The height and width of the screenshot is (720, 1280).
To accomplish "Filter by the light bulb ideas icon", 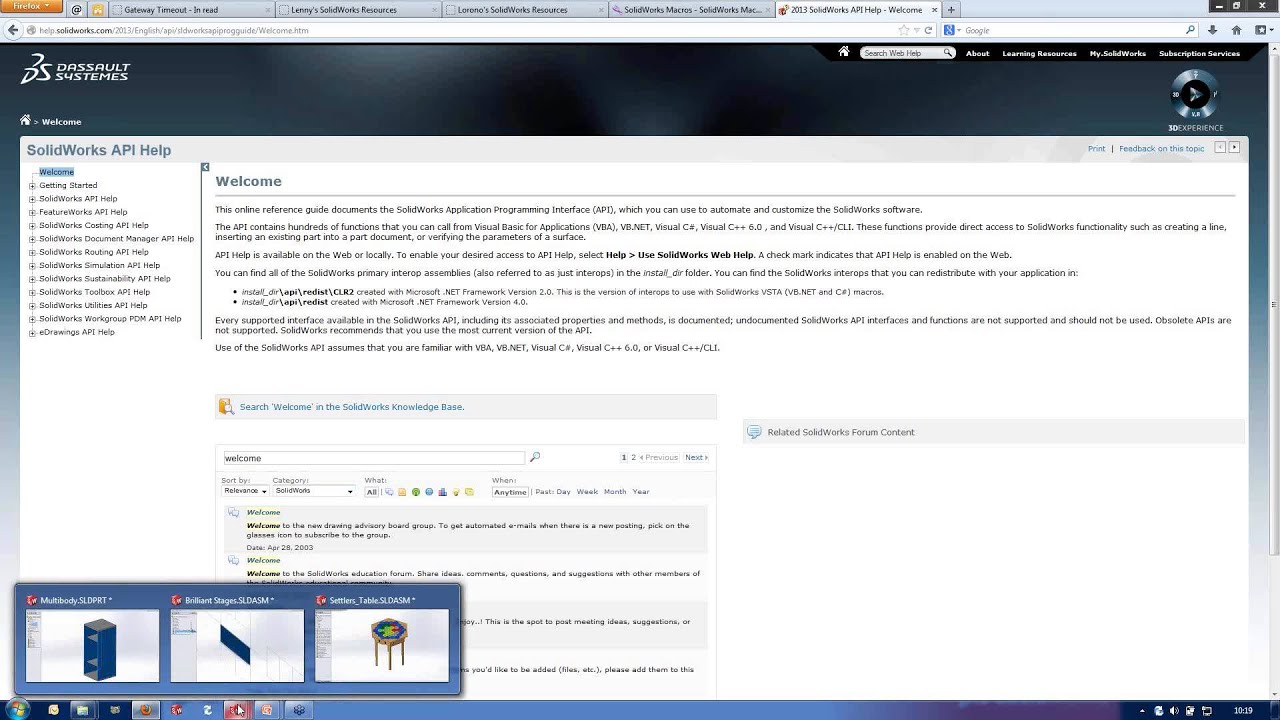I will (456, 492).
